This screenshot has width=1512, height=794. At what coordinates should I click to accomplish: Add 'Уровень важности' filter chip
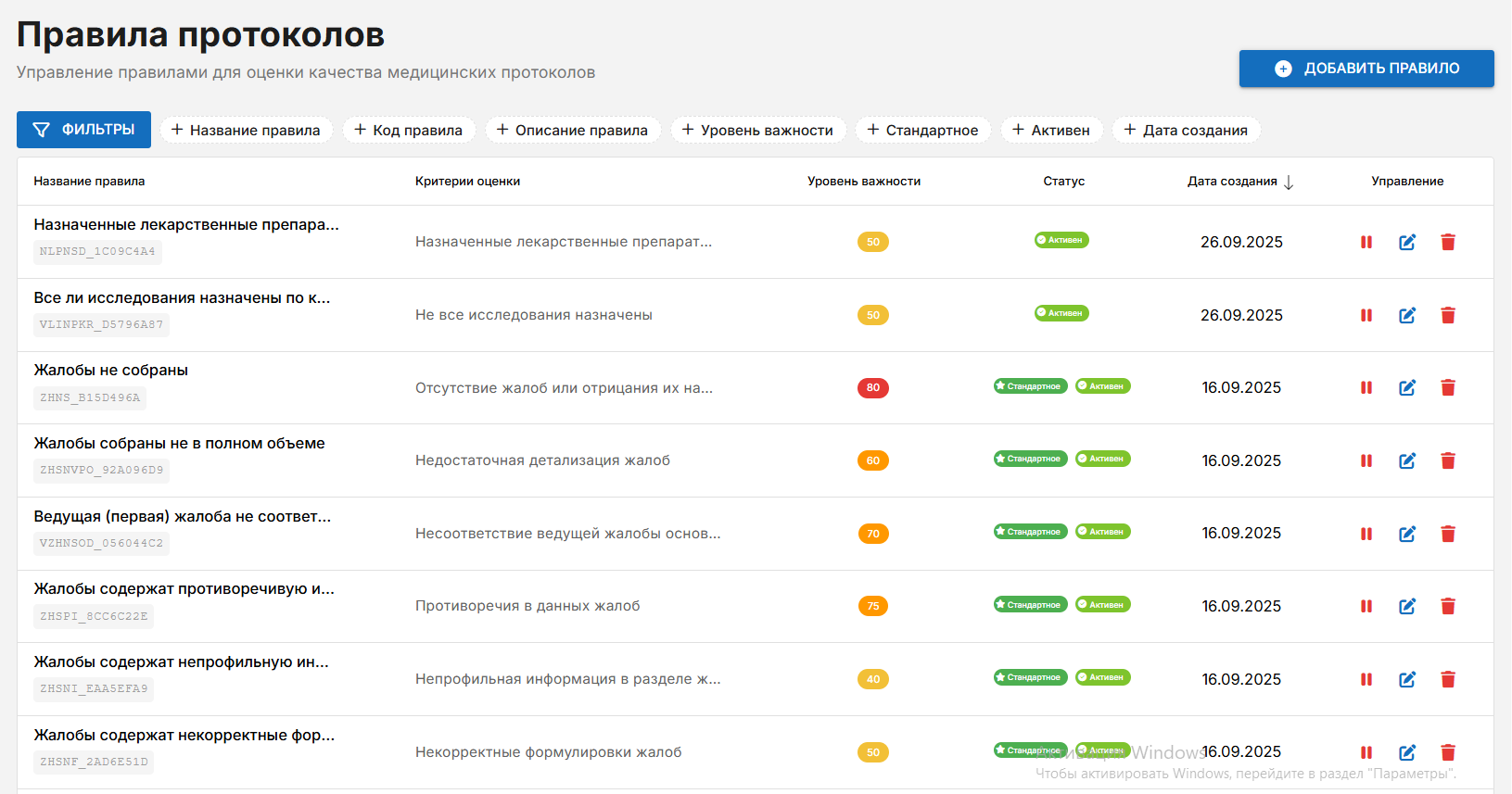(757, 131)
